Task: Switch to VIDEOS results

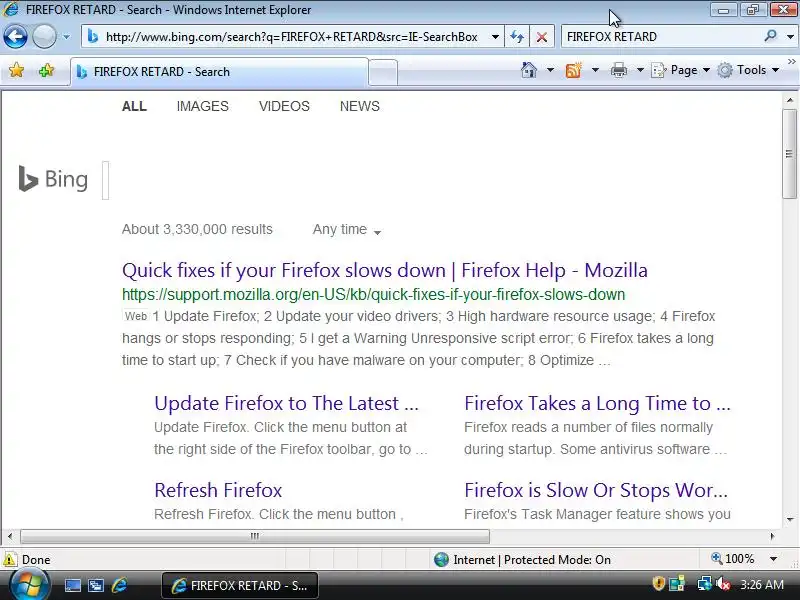Action: pos(284,106)
